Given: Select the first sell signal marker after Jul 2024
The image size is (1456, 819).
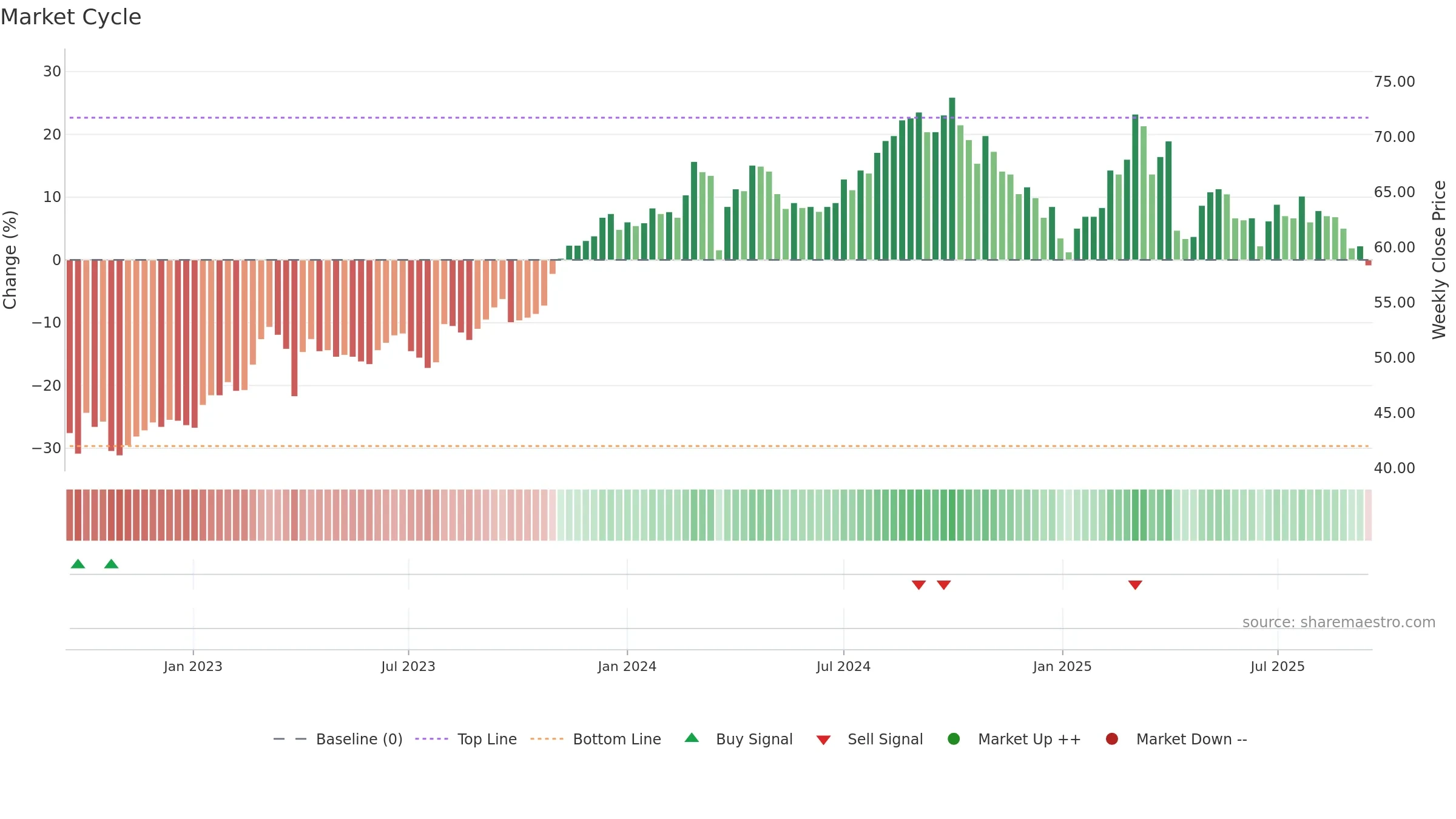Looking at the screenshot, I should point(918,585).
